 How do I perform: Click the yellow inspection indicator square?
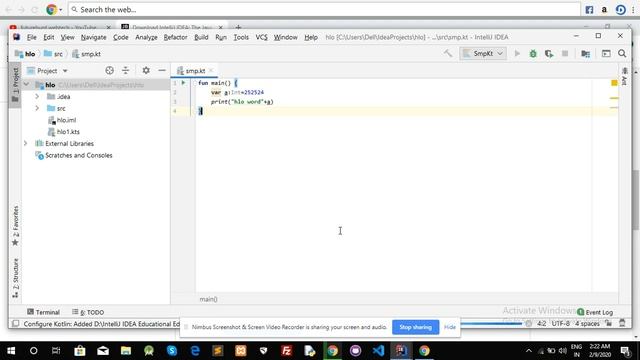pos(614,83)
